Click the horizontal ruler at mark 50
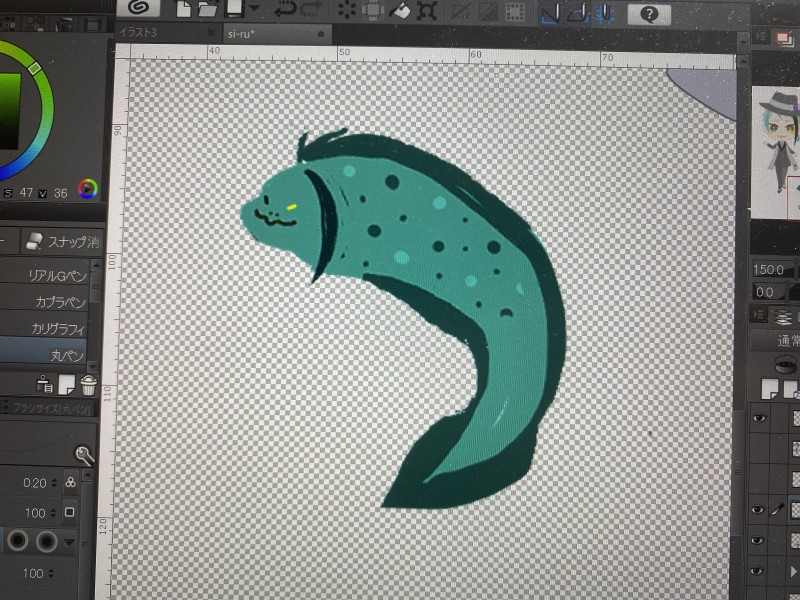This screenshot has height=600, width=800. point(344,53)
